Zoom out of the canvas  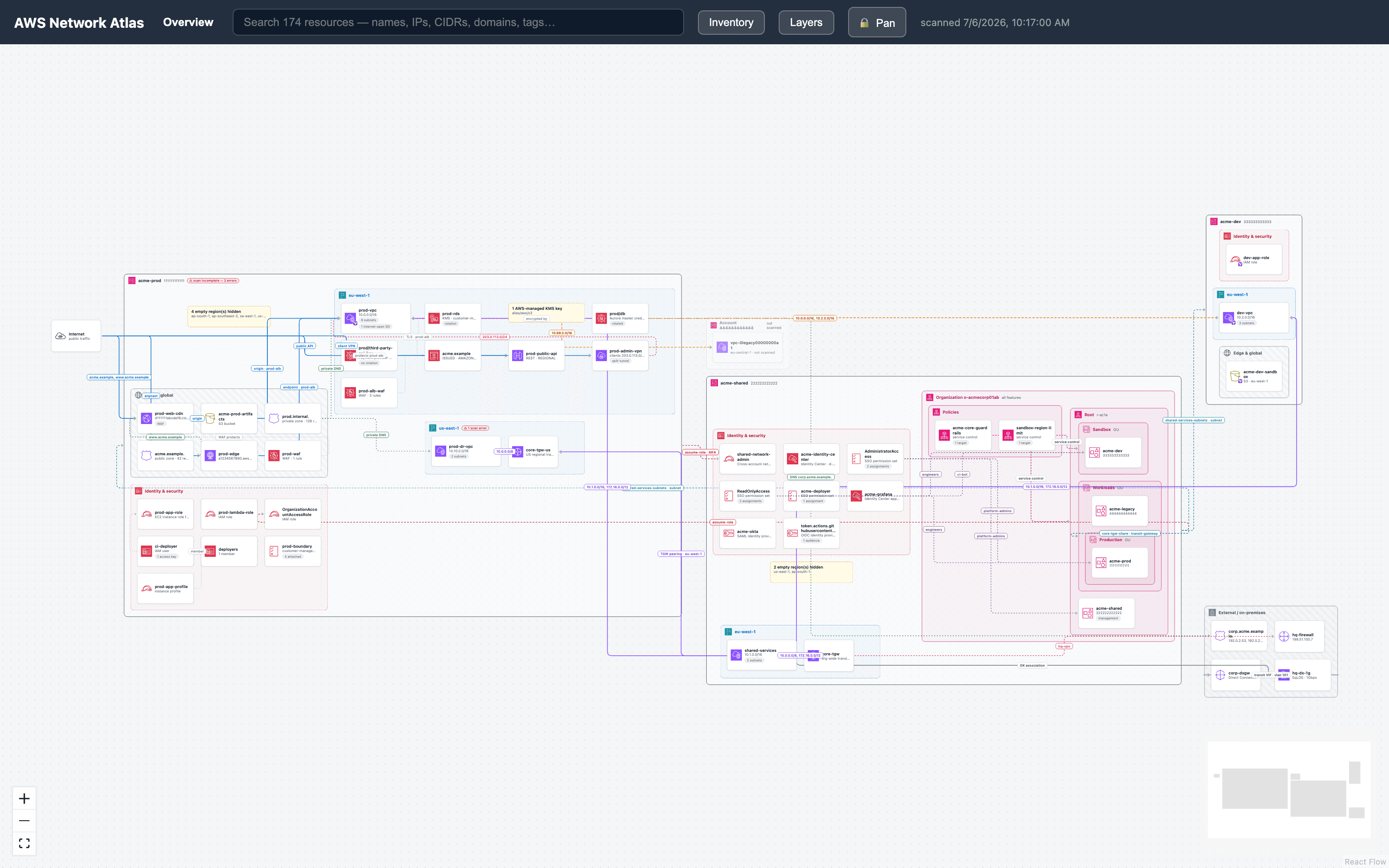[24, 821]
